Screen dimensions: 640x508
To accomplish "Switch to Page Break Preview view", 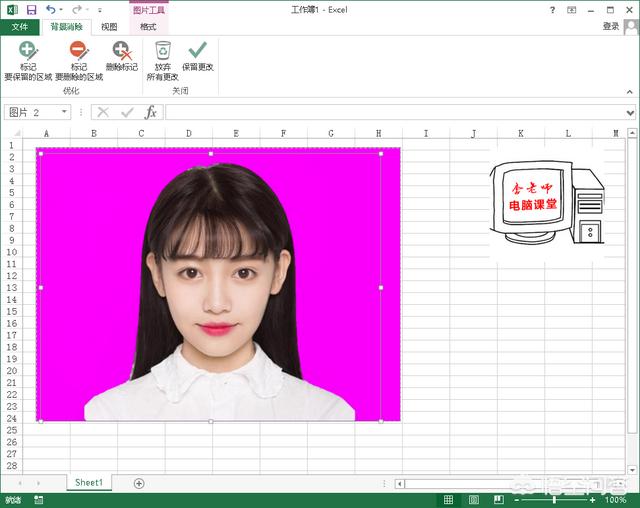I will click(x=500, y=499).
